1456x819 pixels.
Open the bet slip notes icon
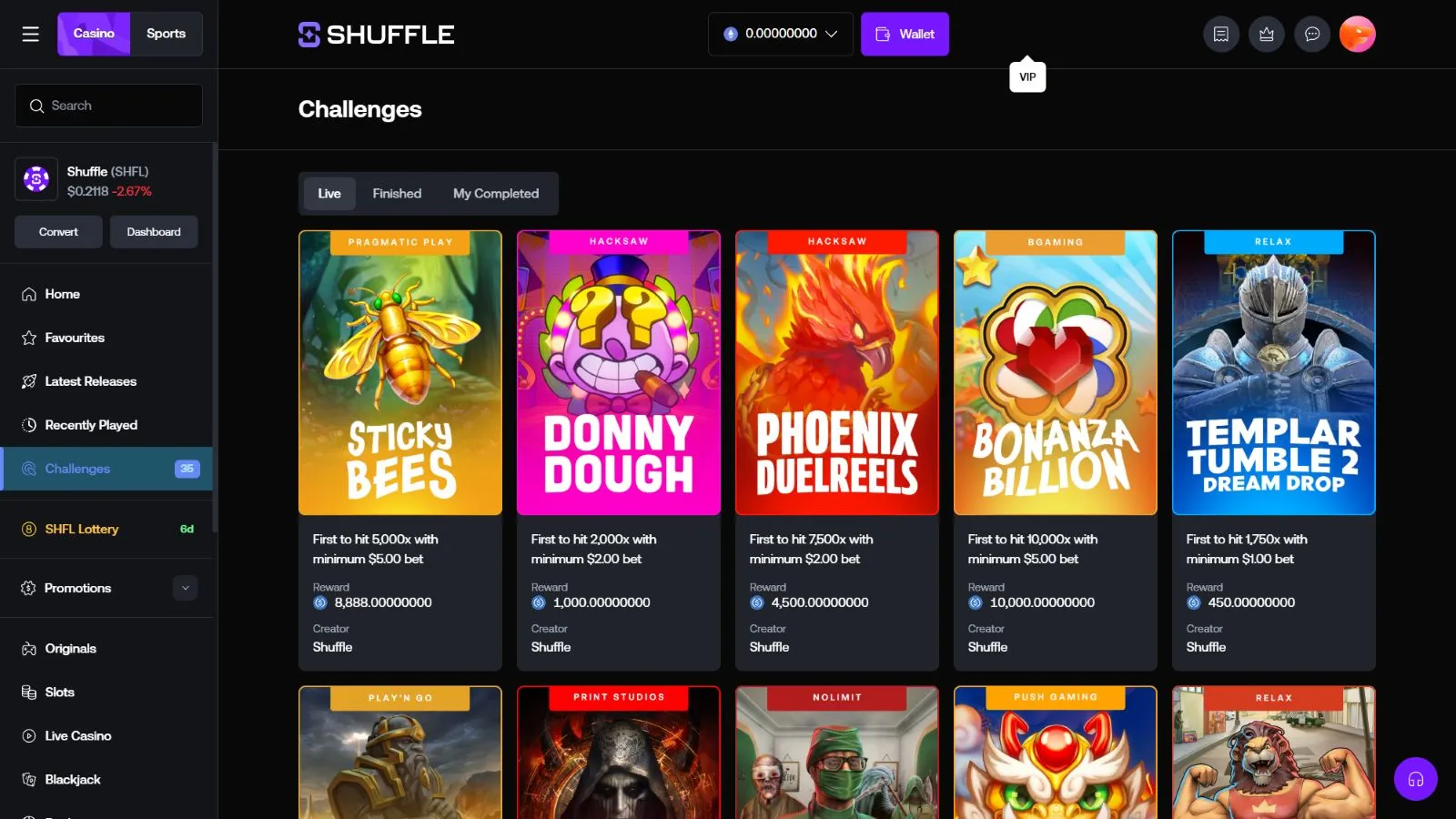point(1220,35)
